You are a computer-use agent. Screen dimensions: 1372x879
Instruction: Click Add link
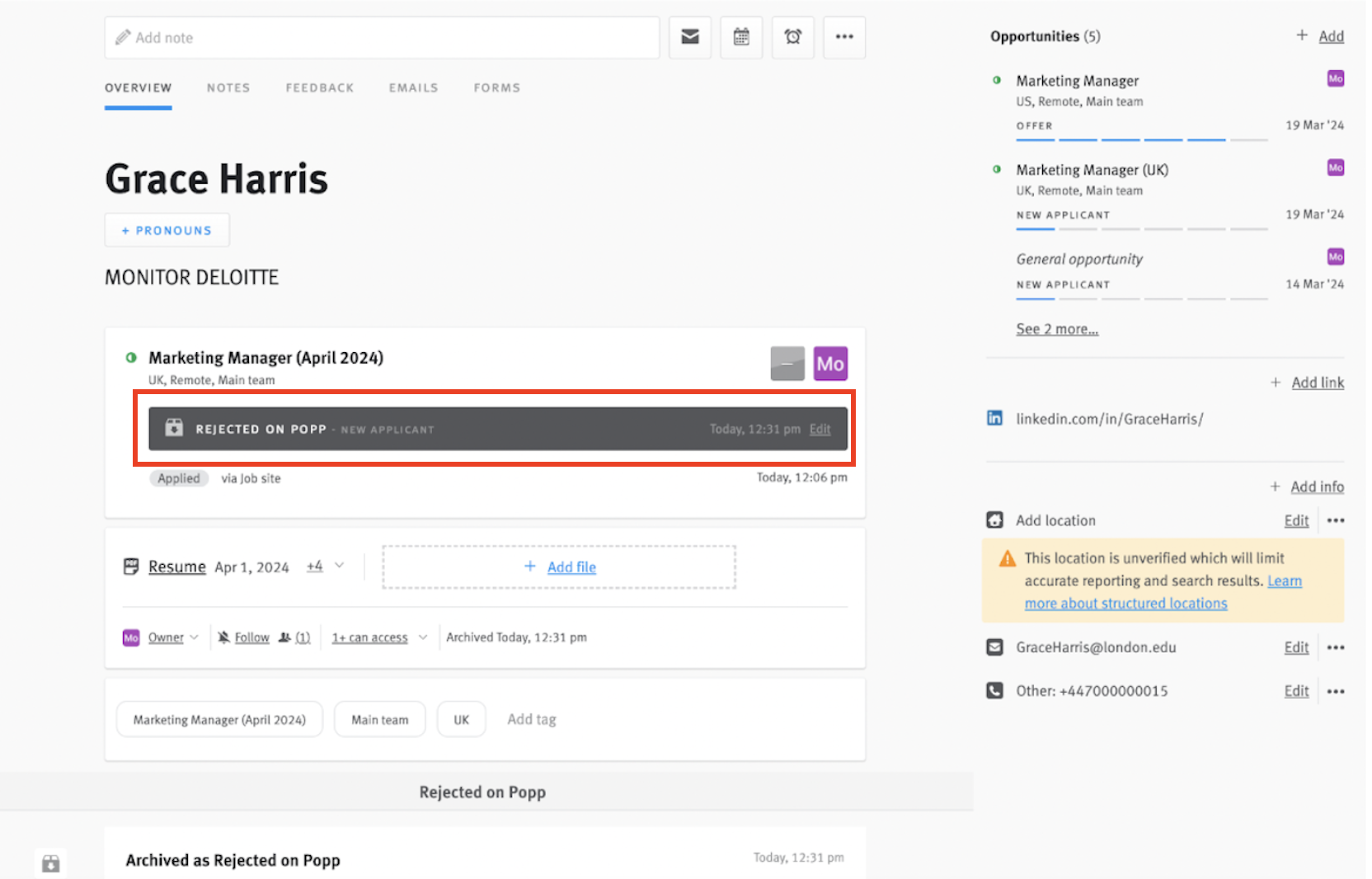1318,383
